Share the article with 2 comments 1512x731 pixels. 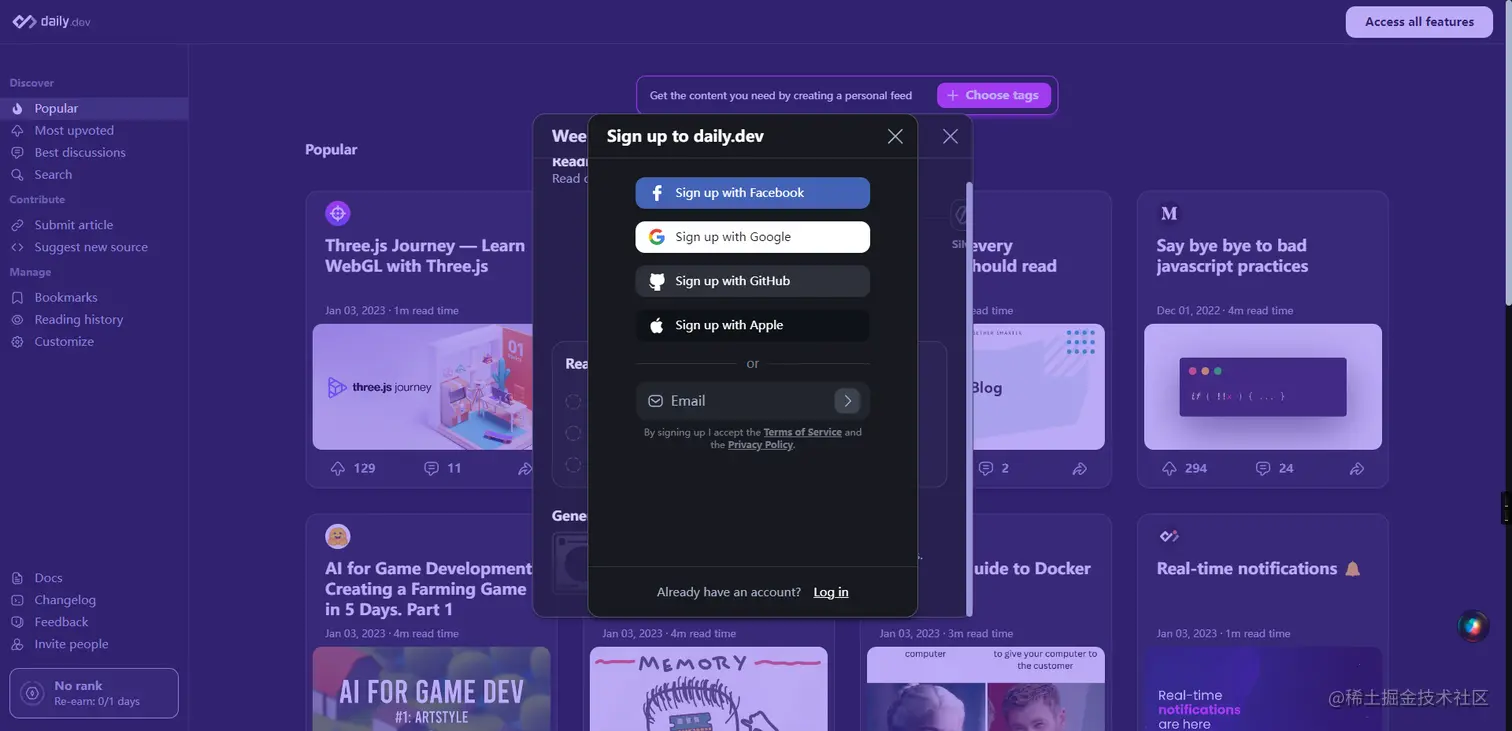[1080, 468]
